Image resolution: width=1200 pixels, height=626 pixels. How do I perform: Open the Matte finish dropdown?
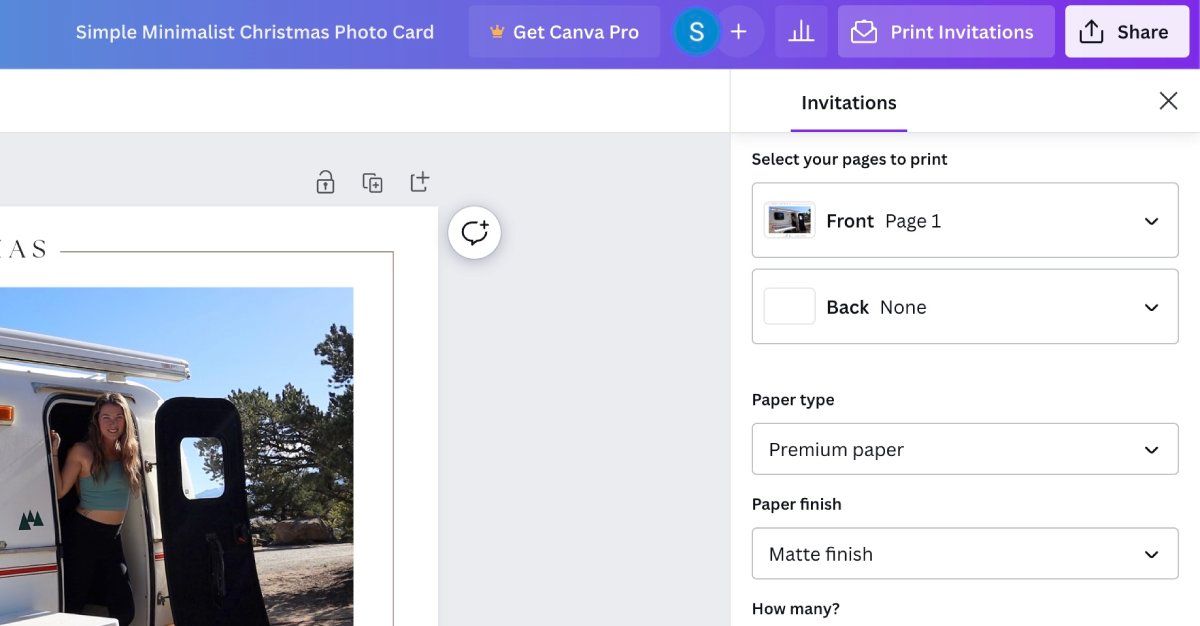964,554
